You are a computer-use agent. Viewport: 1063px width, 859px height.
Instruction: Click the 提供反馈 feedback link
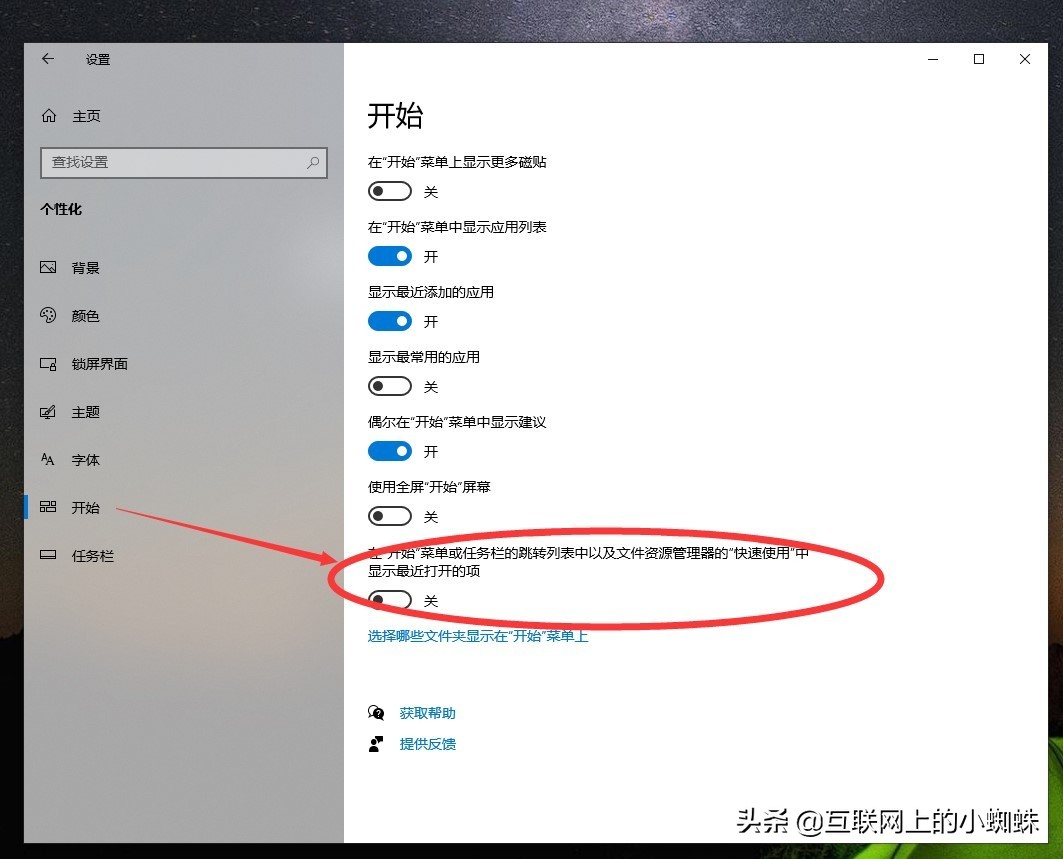coord(428,743)
